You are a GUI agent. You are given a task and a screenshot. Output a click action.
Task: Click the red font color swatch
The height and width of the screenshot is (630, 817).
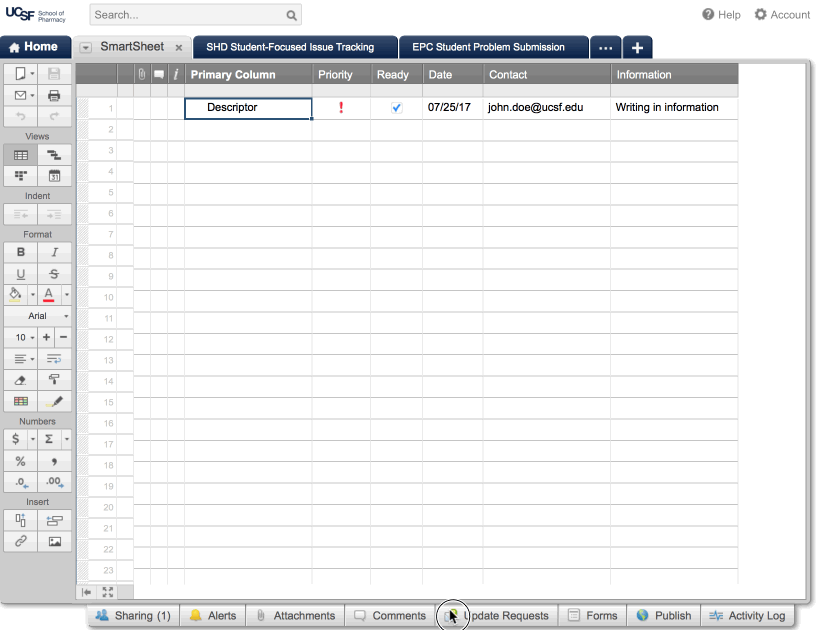[x=48, y=295]
